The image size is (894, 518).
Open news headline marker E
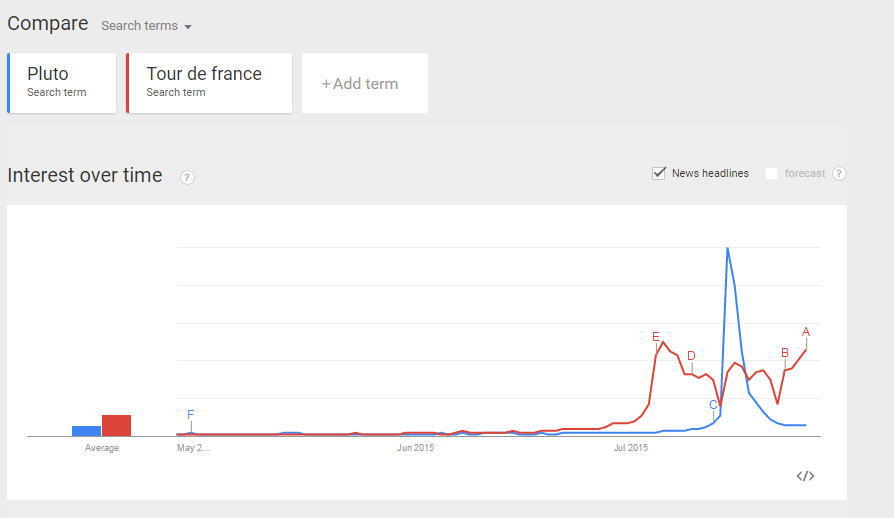[x=656, y=336]
